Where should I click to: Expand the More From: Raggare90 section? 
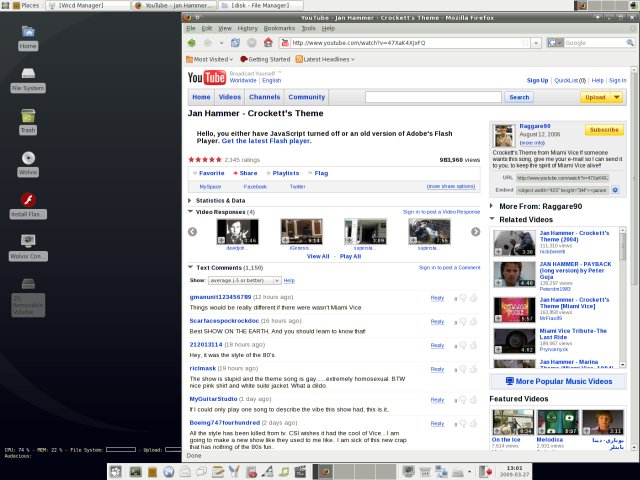pos(492,206)
